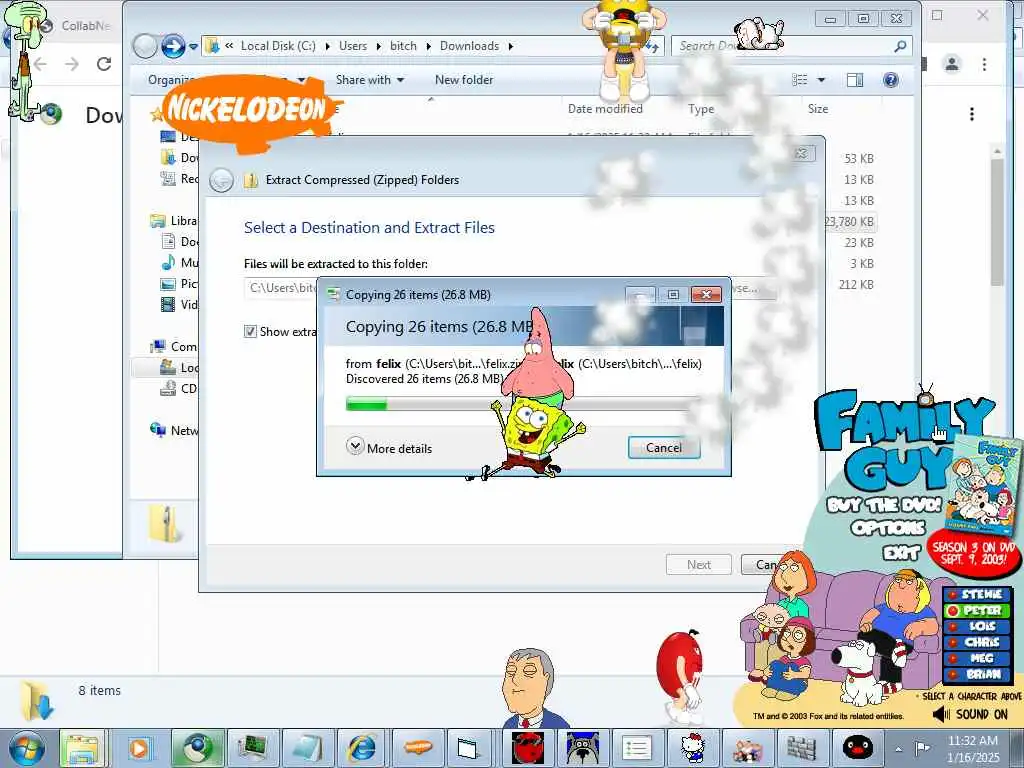Click the orange Nickelodeon taskbar icon
The width and height of the screenshot is (1024, 768).
[x=418, y=748]
